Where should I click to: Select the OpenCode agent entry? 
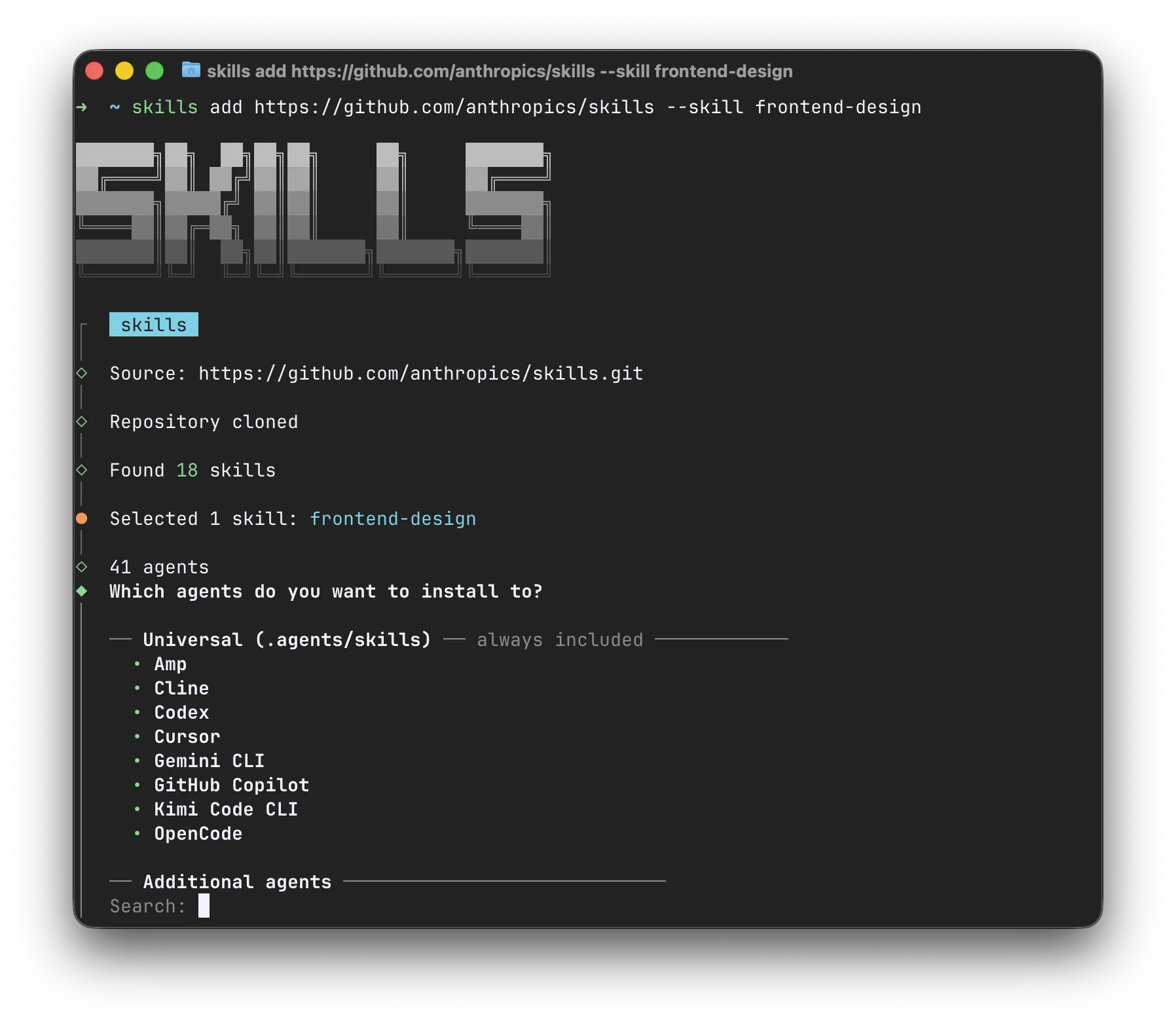pyautogui.click(x=198, y=833)
